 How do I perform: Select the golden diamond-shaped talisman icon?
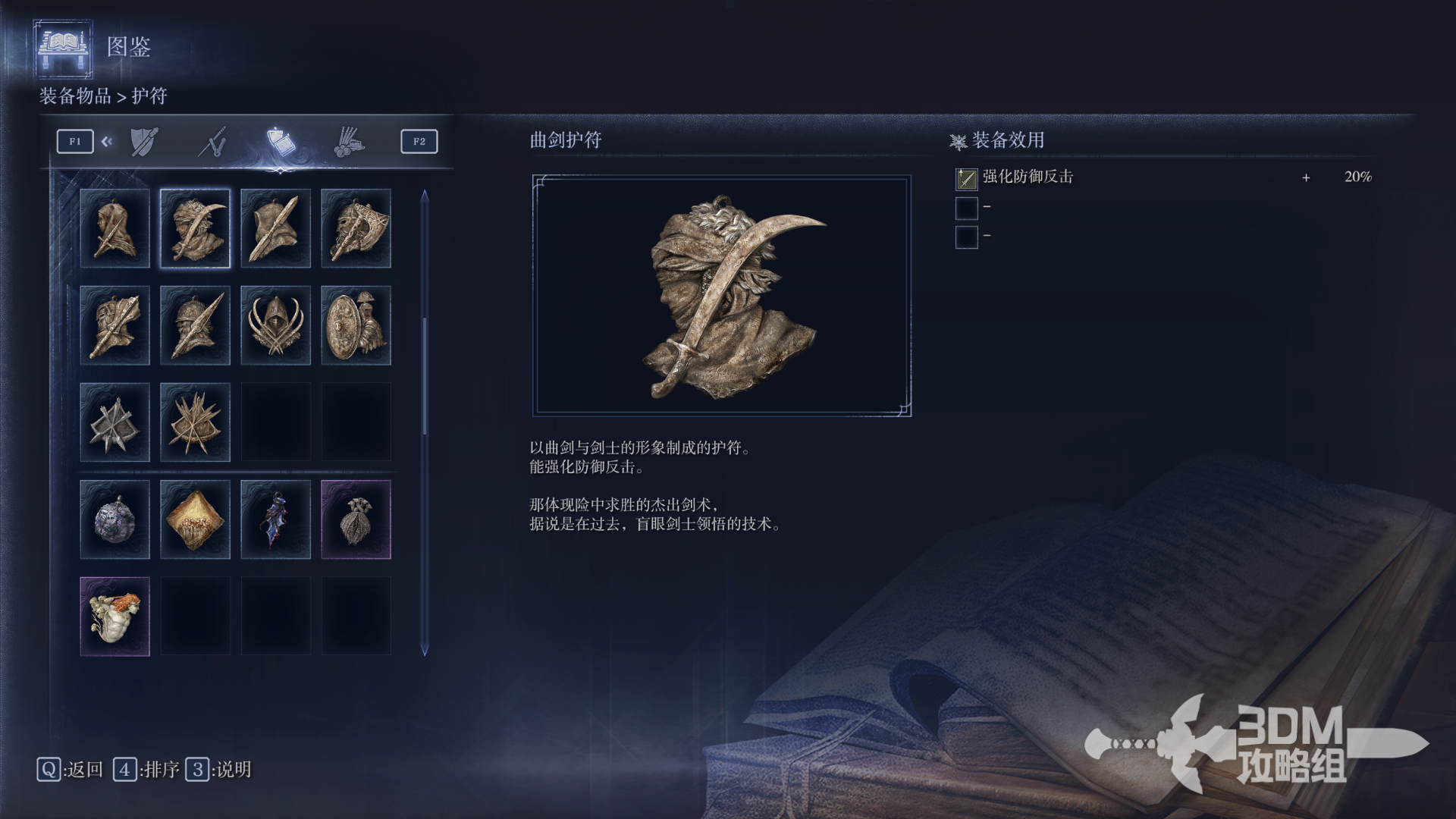[x=195, y=519]
